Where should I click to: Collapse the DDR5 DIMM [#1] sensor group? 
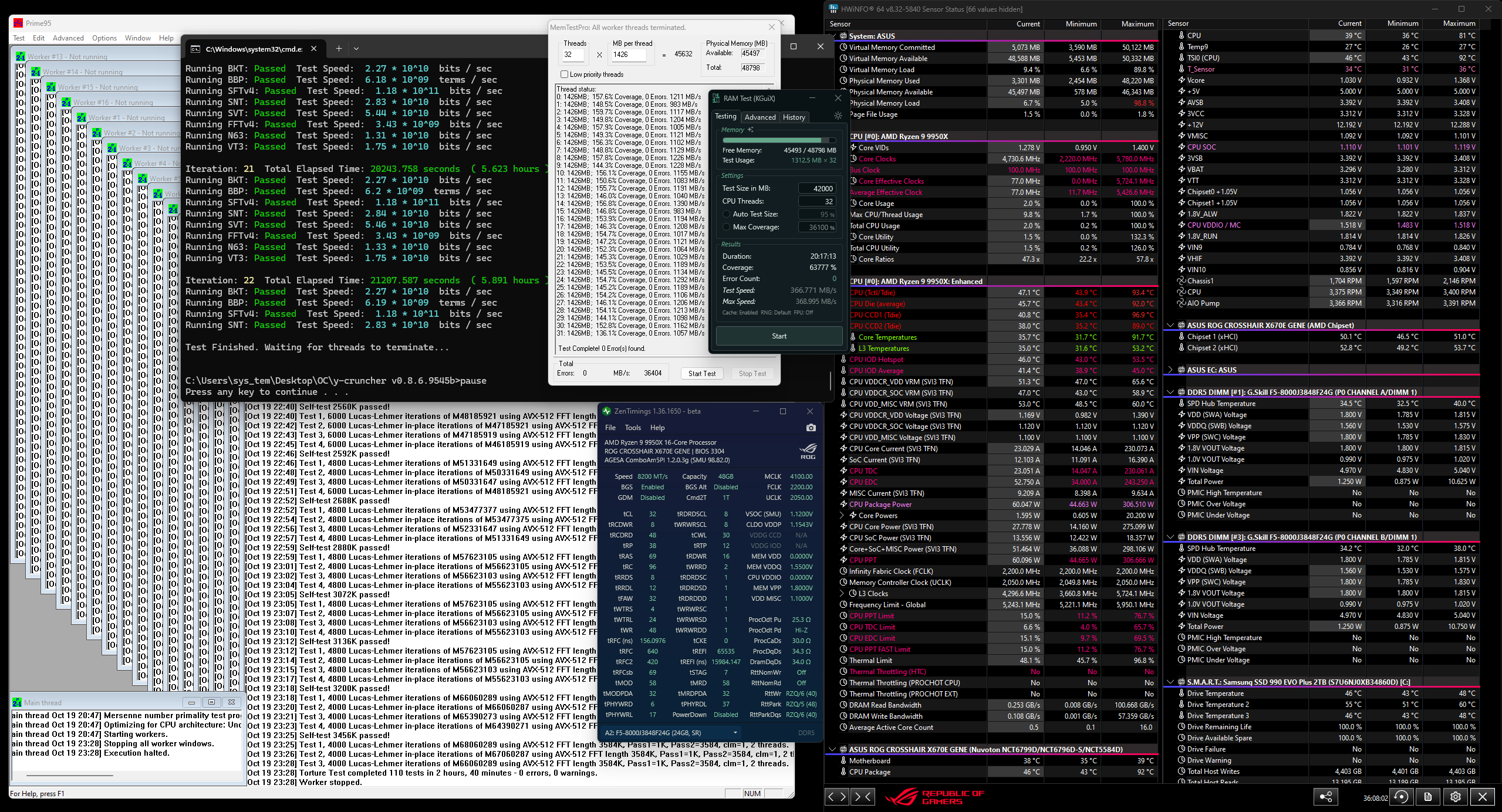point(1170,392)
